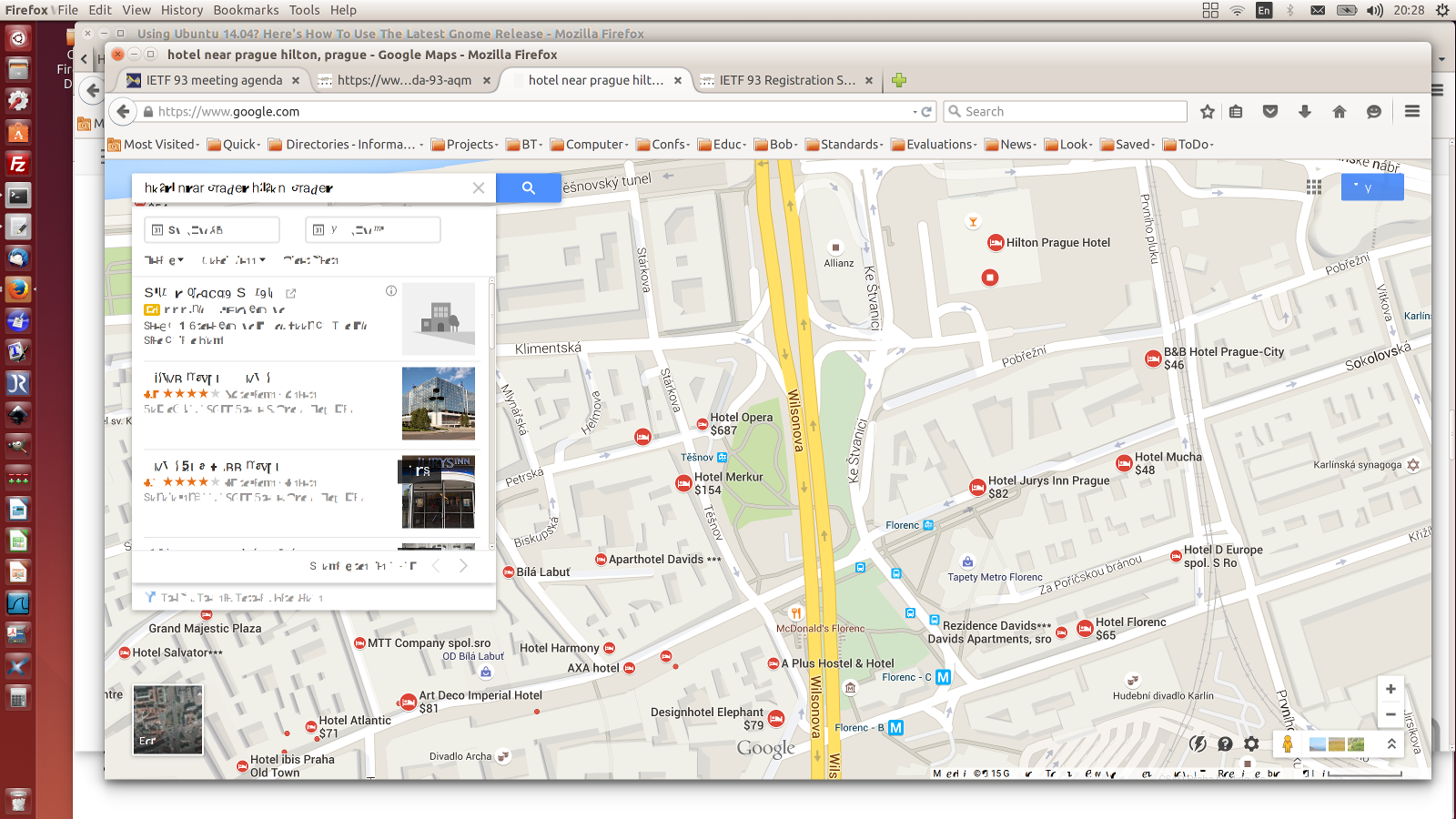Open Street View pegman
The width and height of the screenshot is (1456, 819).
tap(1287, 744)
